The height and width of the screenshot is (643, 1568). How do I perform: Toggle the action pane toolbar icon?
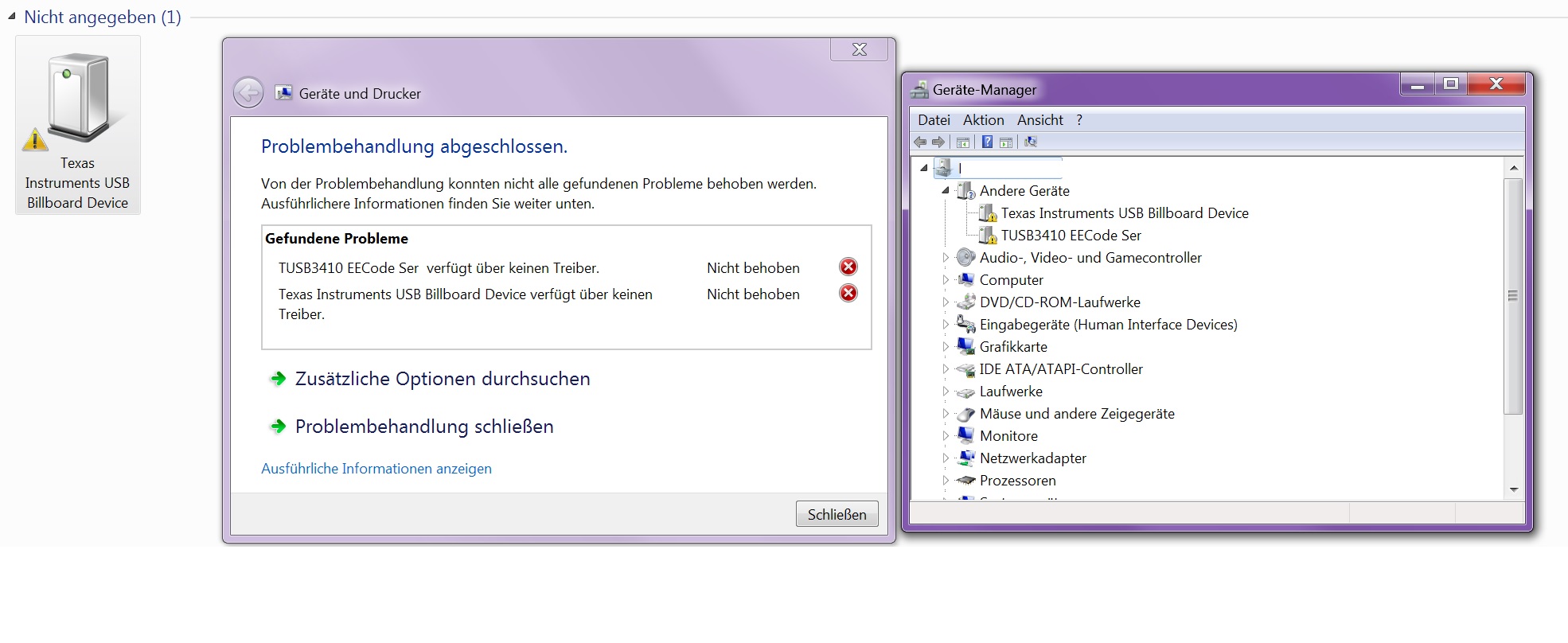tap(1006, 142)
